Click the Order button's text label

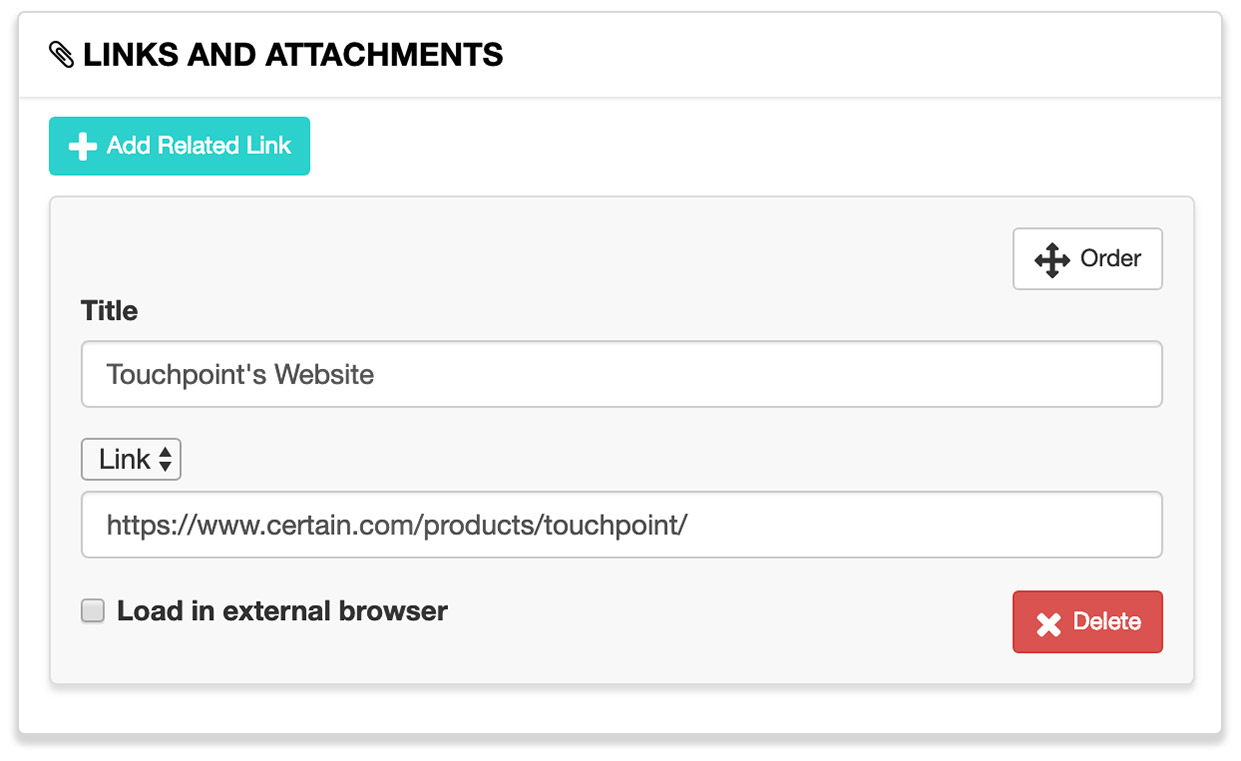click(x=1110, y=259)
